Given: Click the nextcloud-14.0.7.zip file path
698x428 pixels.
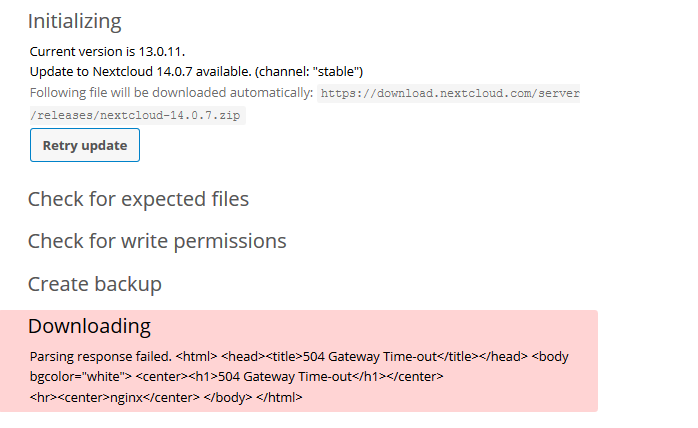Looking at the screenshot, I should (137, 115).
